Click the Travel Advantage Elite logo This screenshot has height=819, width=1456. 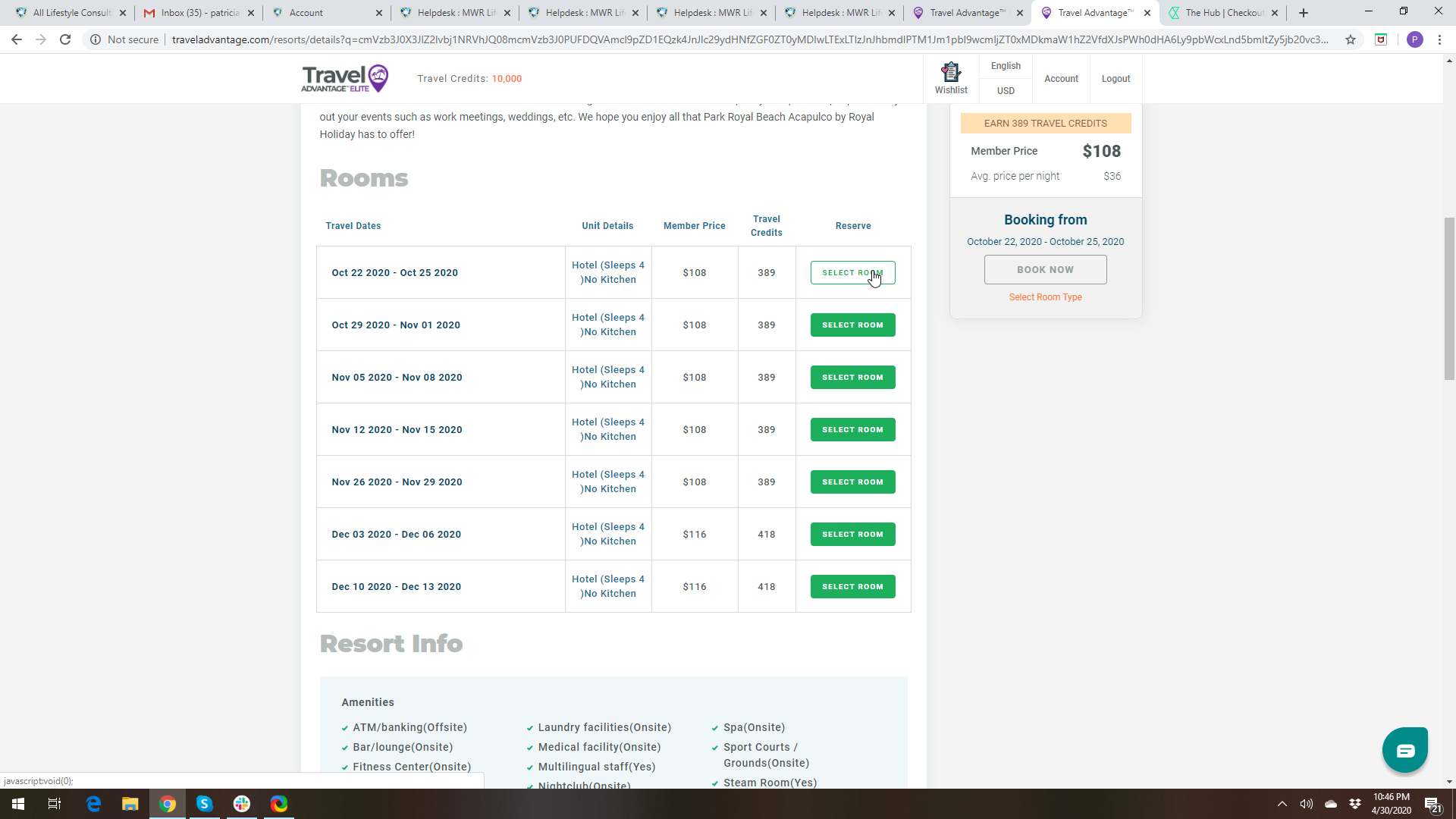(345, 78)
